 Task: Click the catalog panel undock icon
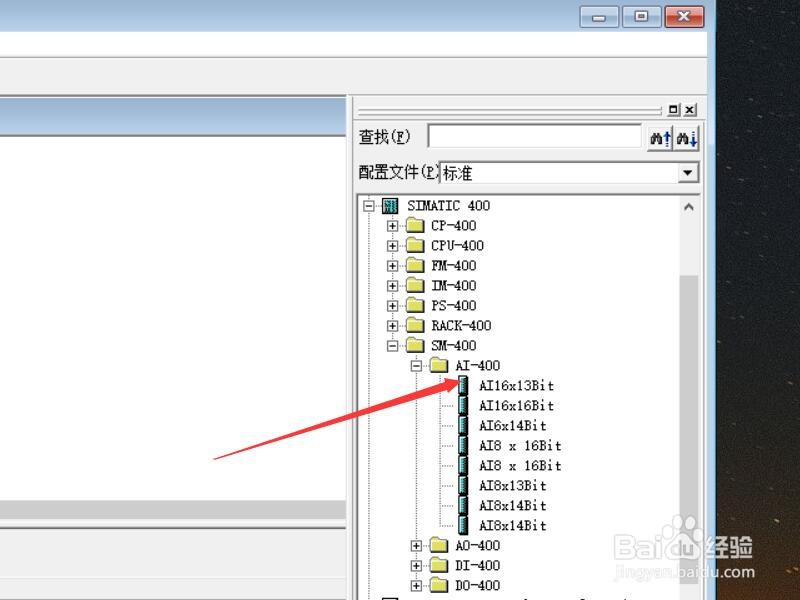tap(674, 109)
